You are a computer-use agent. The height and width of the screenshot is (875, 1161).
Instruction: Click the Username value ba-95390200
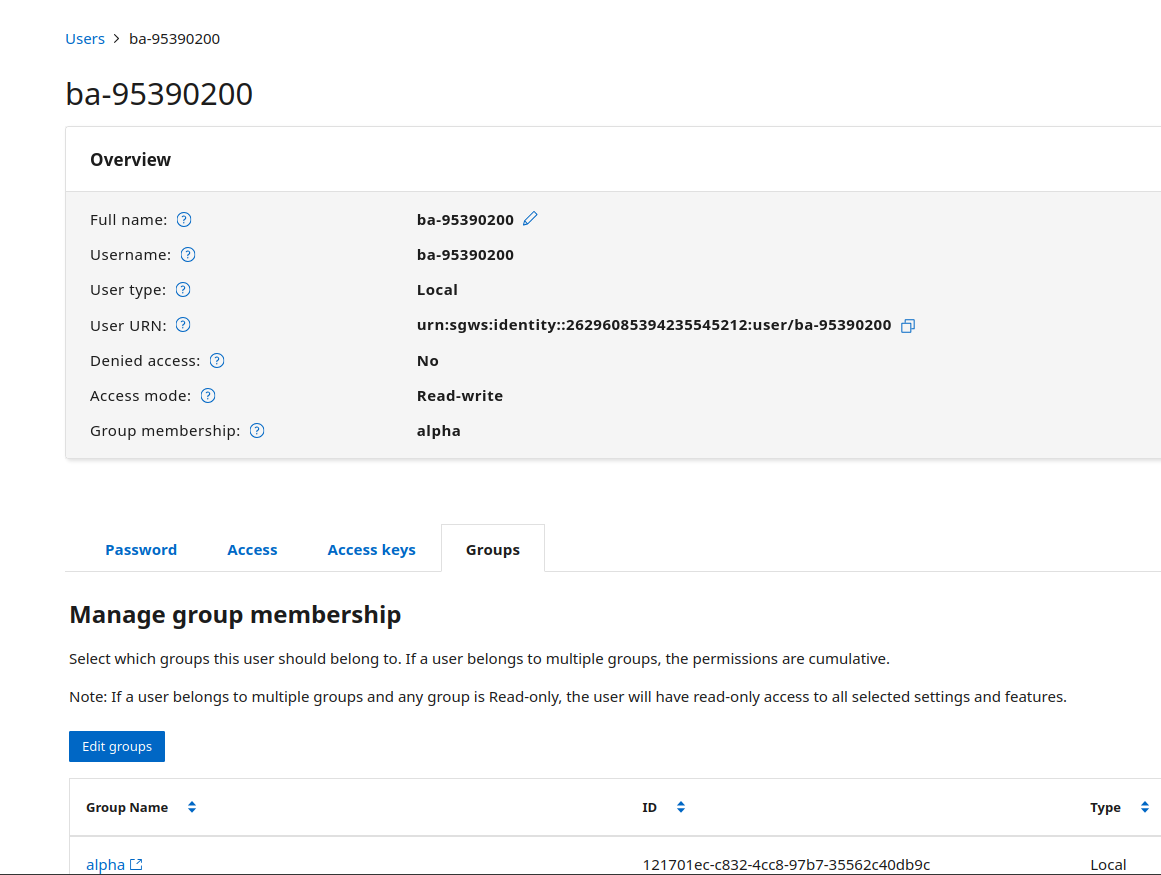pos(465,255)
